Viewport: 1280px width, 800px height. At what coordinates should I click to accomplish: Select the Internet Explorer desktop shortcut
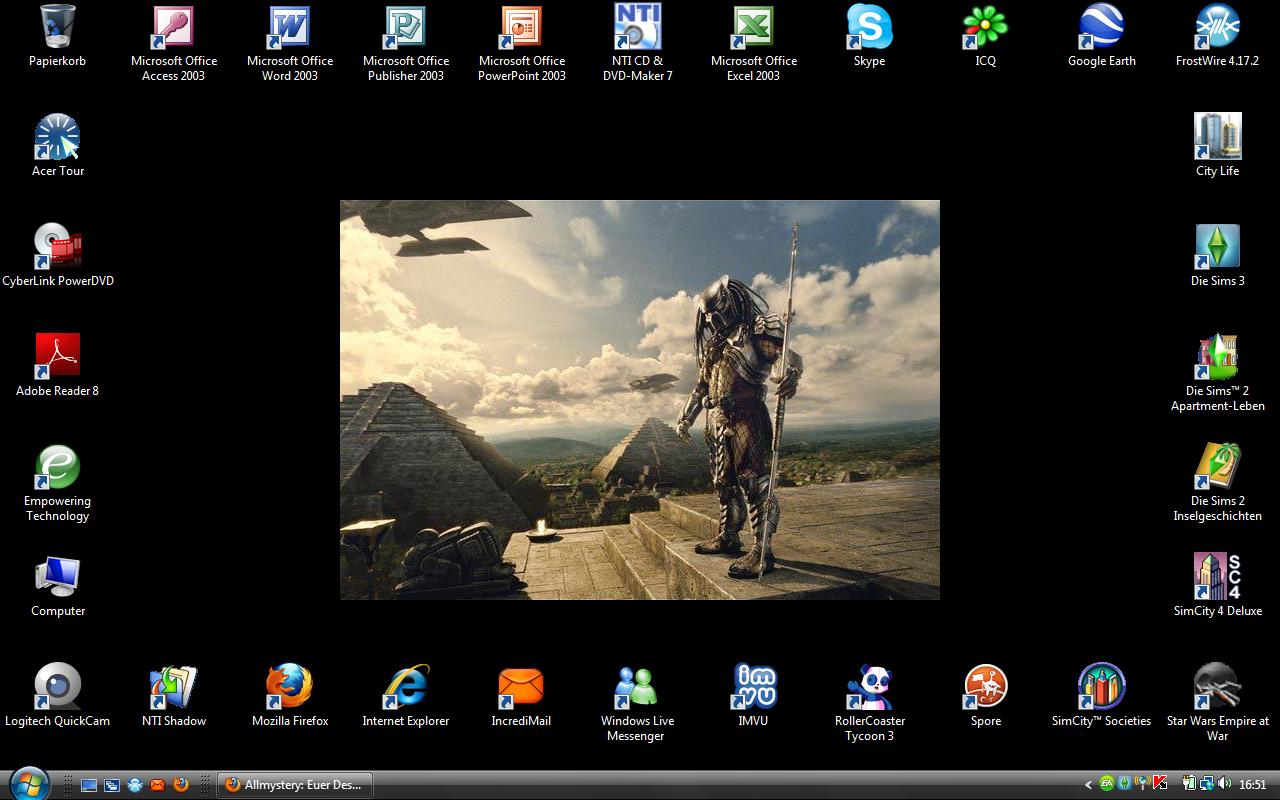click(x=406, y=696)
